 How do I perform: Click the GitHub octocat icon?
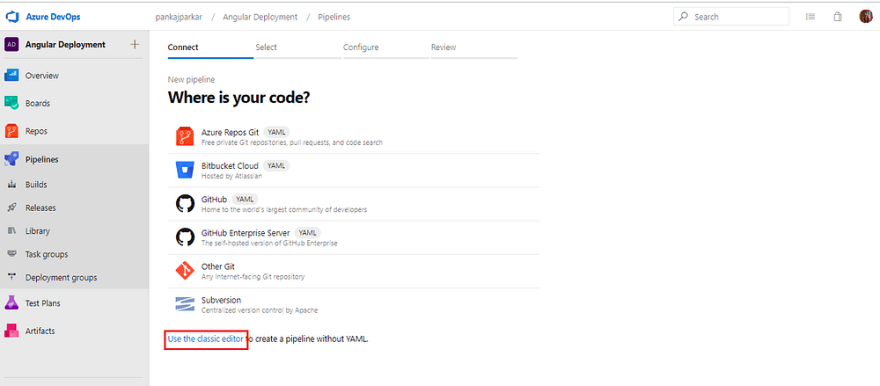(185, 204)
